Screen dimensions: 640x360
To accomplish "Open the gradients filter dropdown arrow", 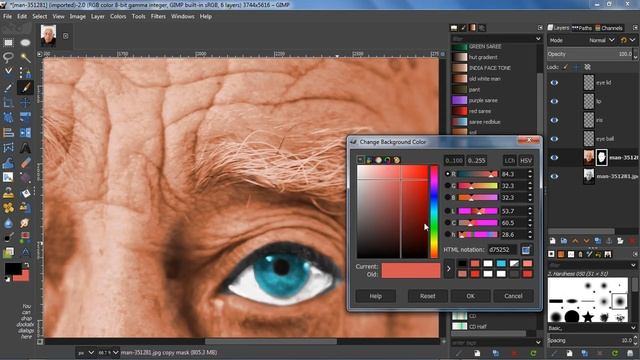I will pos(538,39).
